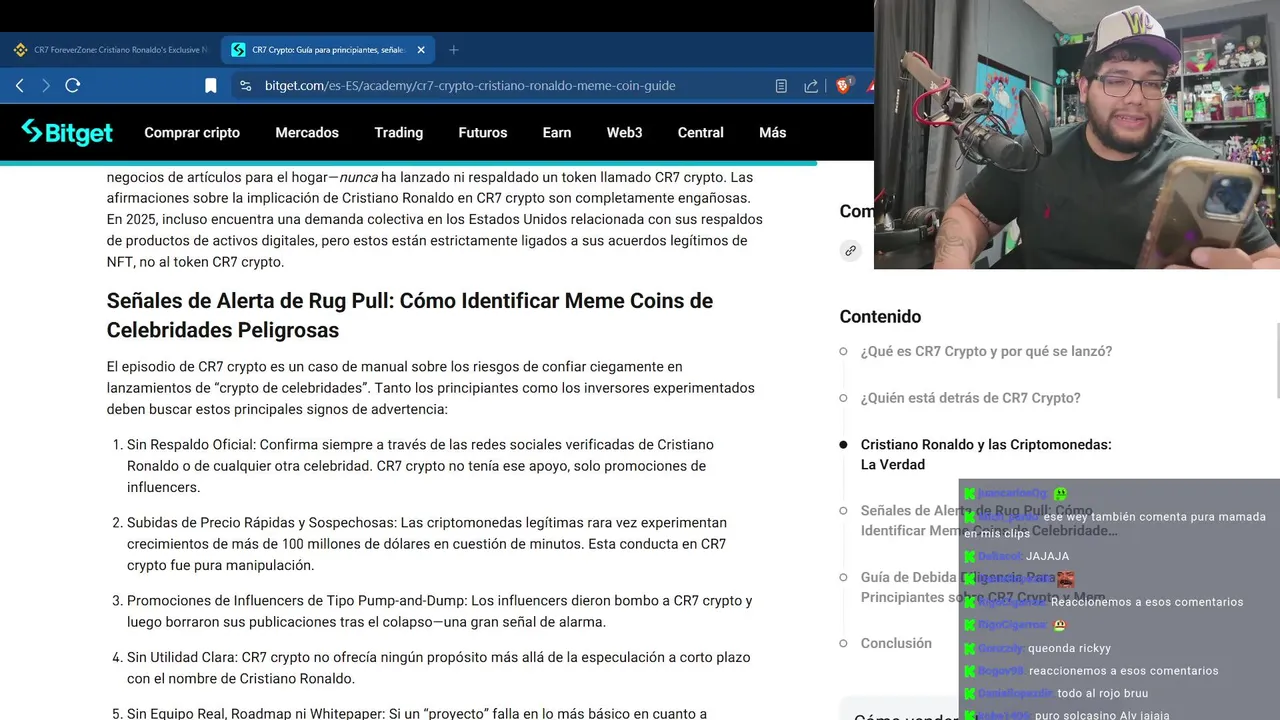Close the CR7 Crypto tab
The width and height of the screenshot is (1280, 720).
[421, 50]
